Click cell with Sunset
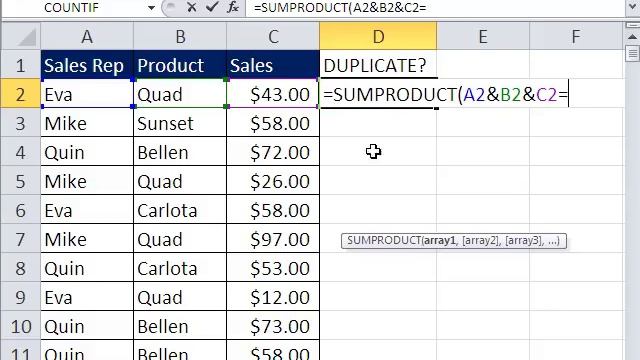The width and height of the screenshot is (640, 360). tap(180, 123)
